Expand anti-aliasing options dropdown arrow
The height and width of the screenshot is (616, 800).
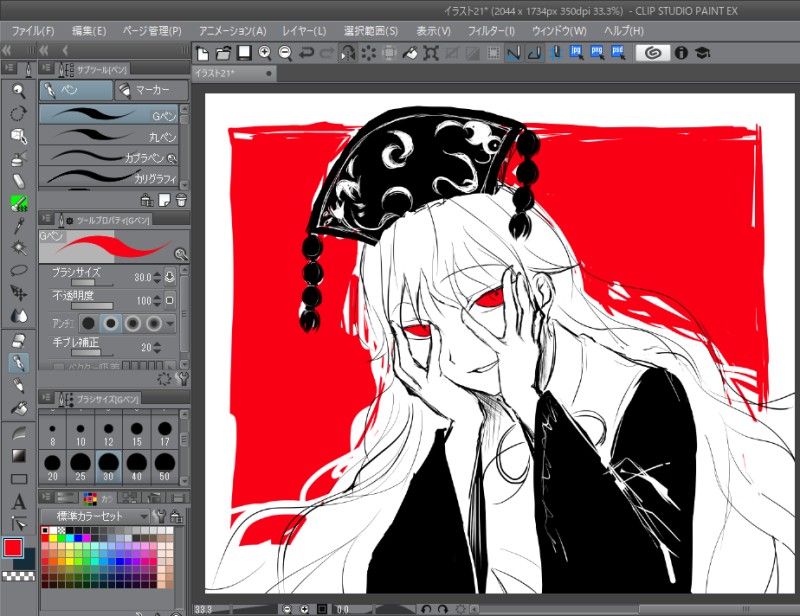[170, 323]
